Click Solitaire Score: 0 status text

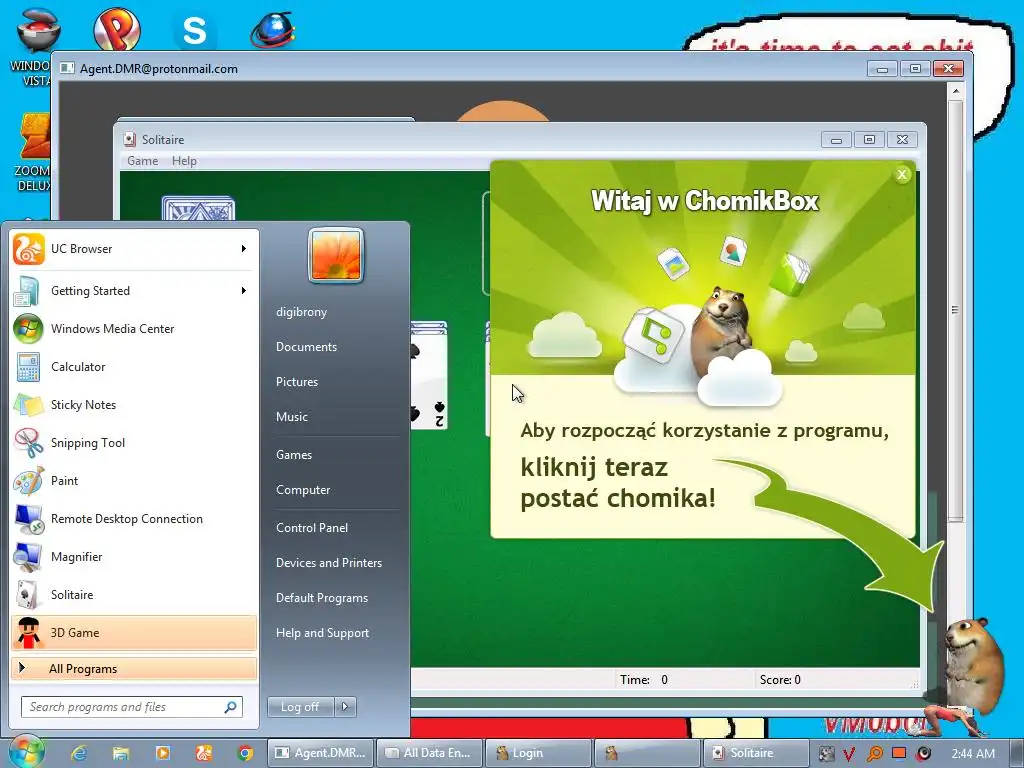click(x=780, y=680)
